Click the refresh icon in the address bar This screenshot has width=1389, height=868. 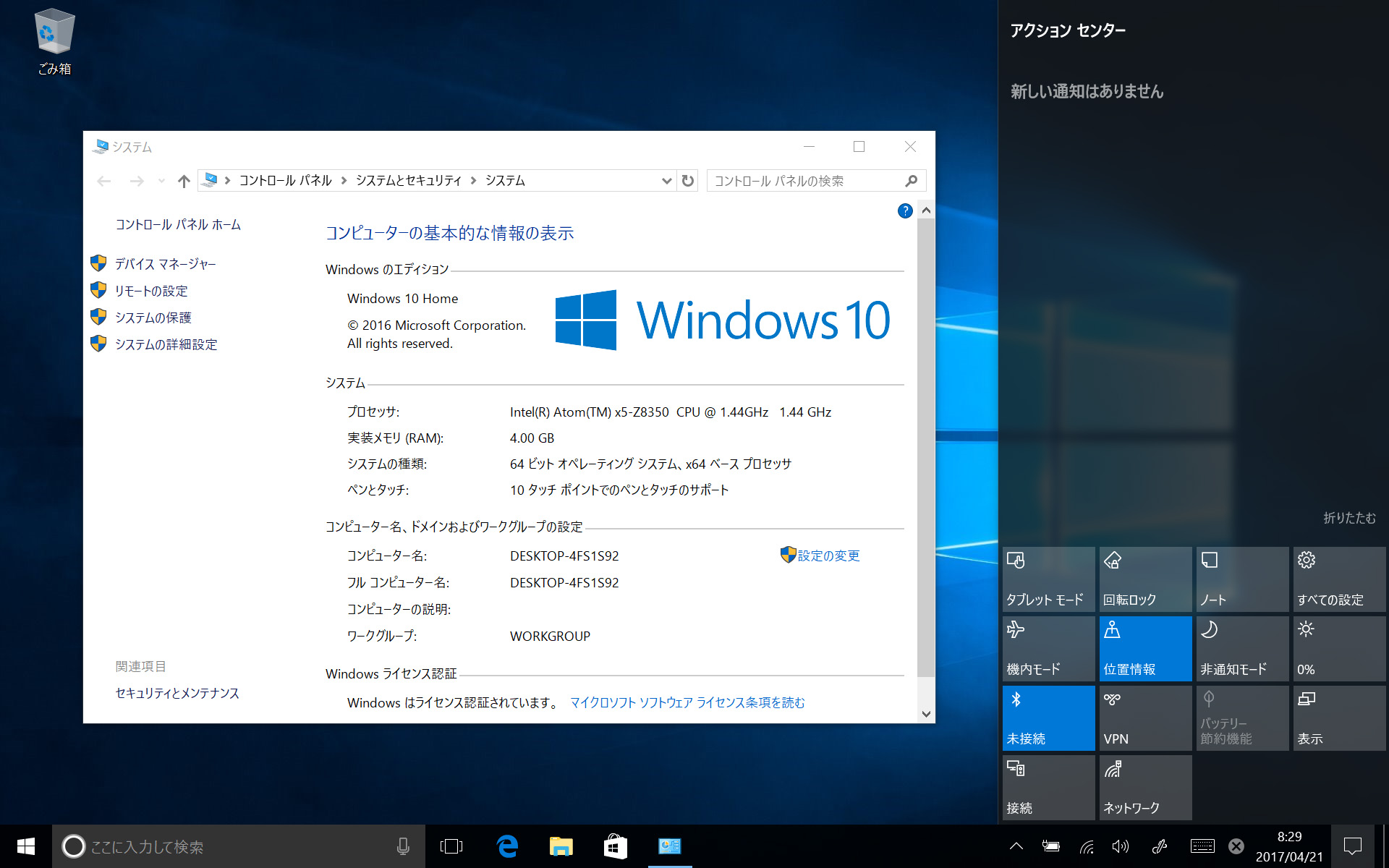687,180
